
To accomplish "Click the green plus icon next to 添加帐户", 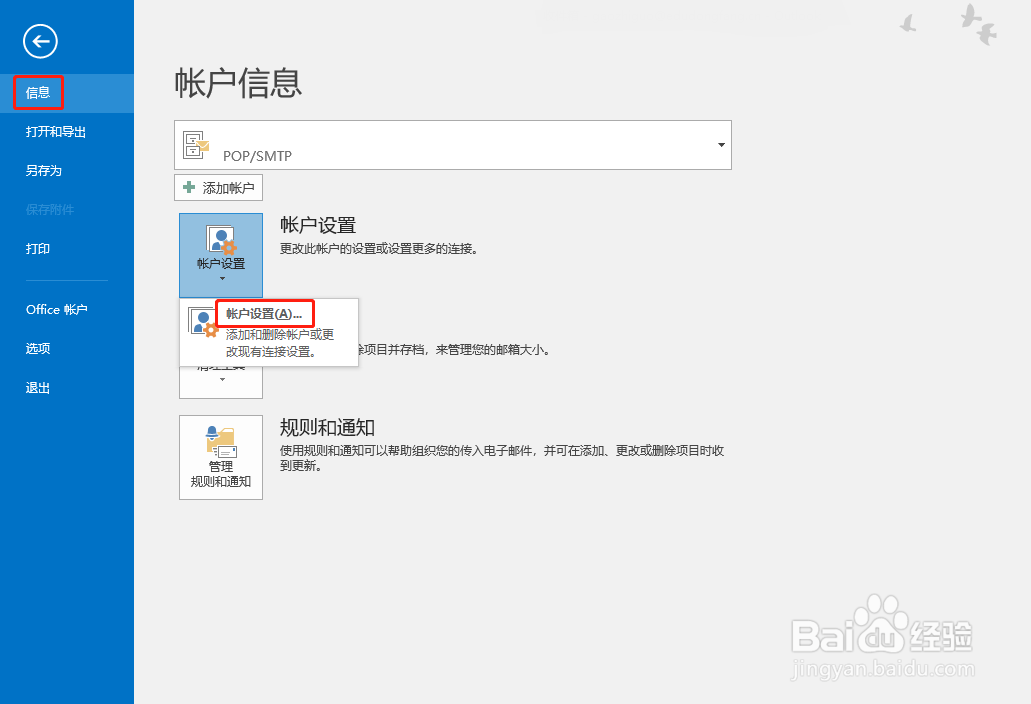I will (190, 187).
